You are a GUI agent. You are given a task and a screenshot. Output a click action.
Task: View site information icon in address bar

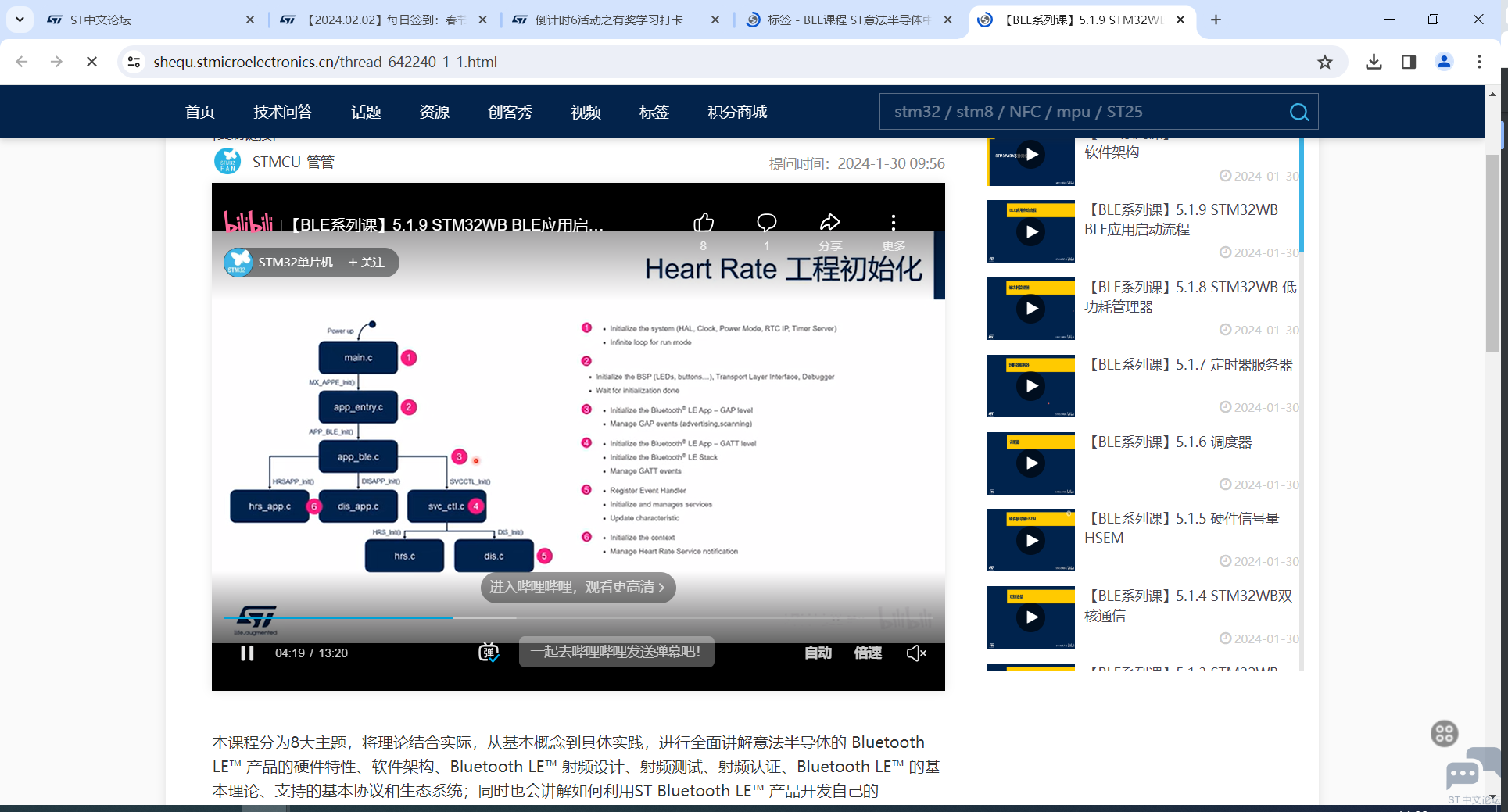pyautogui.click(x=134, y=62)
